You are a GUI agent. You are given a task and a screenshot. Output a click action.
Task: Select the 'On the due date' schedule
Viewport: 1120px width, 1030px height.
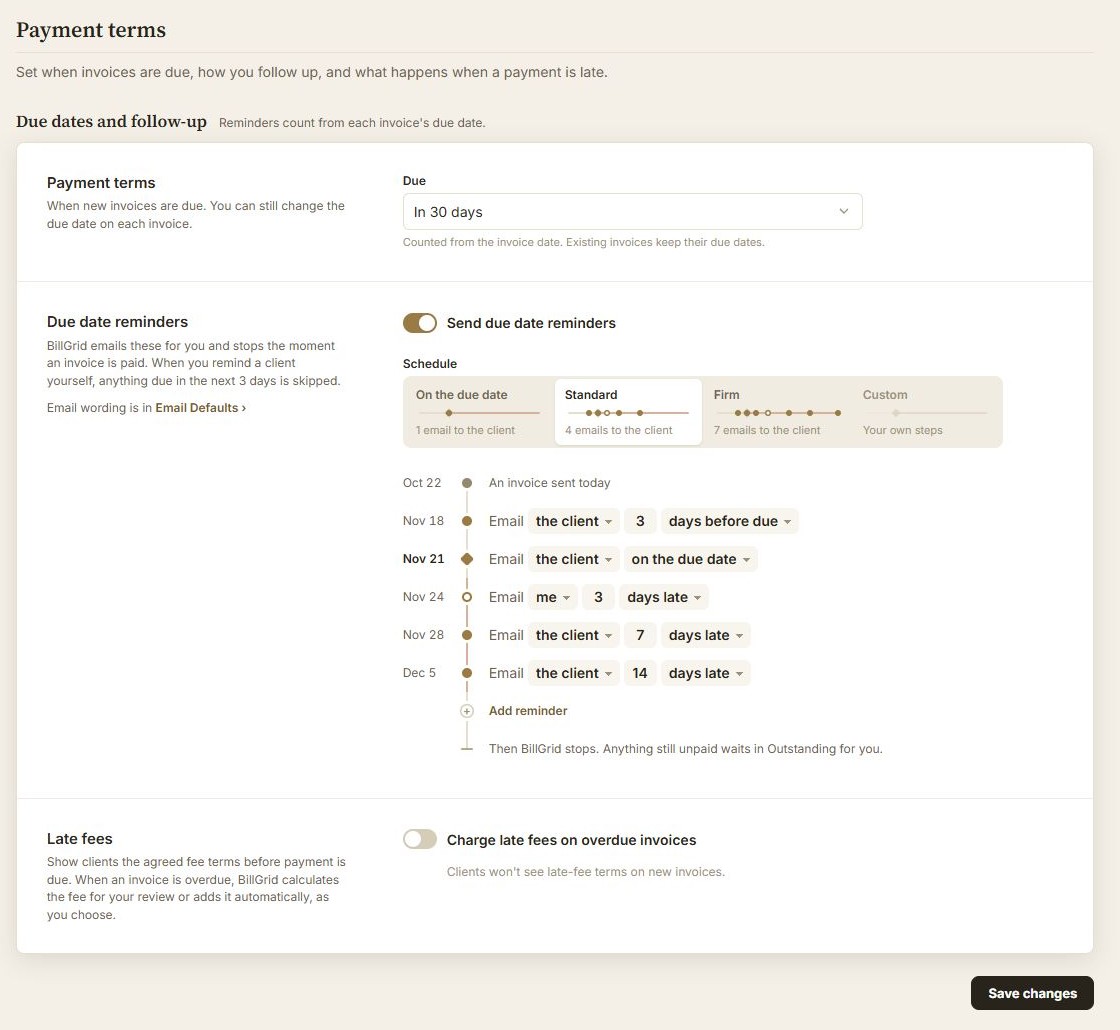(479, 412)
